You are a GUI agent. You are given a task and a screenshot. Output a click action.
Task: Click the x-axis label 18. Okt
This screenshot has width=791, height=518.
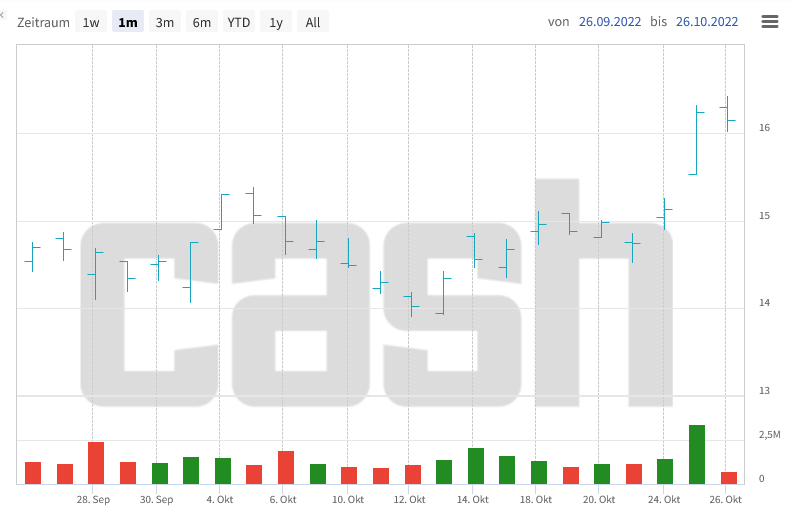pyautogui.click(x=536, y=499)
